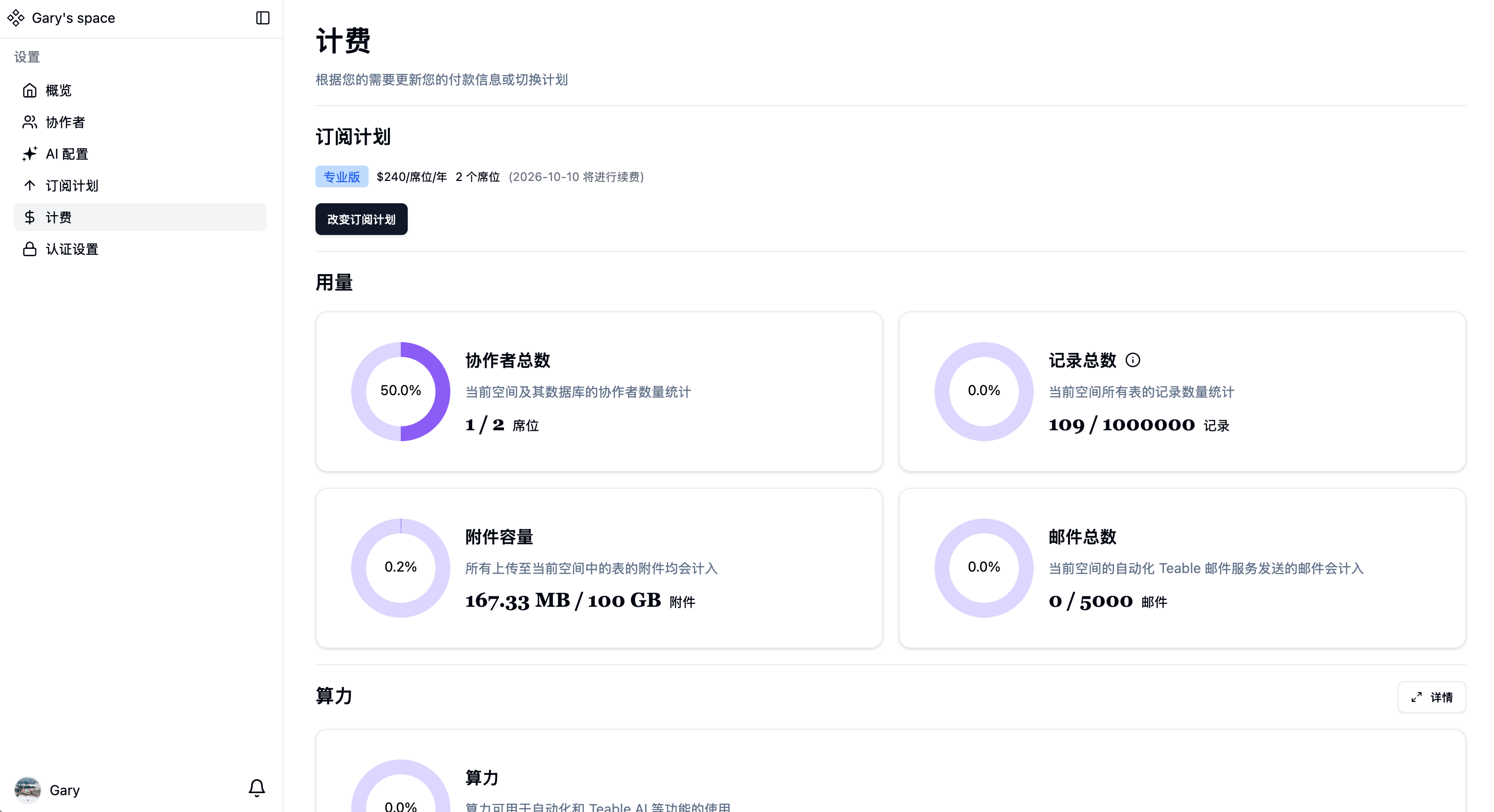Image resolution: width=1494 pixels, height=812 pixels.
Task: Go to the AI 配置 settings page
Action: pos(66,154)
